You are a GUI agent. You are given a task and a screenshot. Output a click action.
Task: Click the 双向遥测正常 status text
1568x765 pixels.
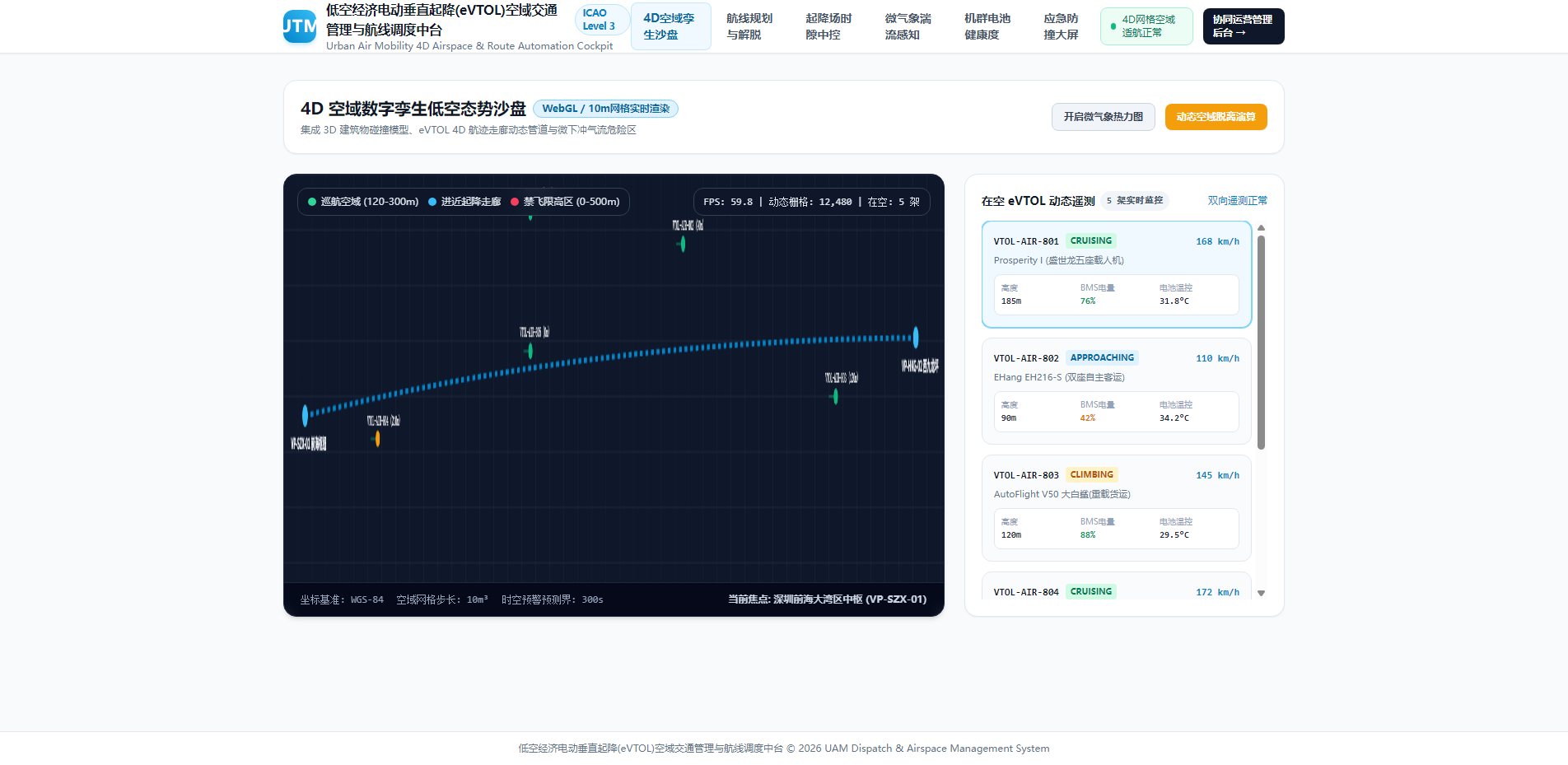point(1238,201)
